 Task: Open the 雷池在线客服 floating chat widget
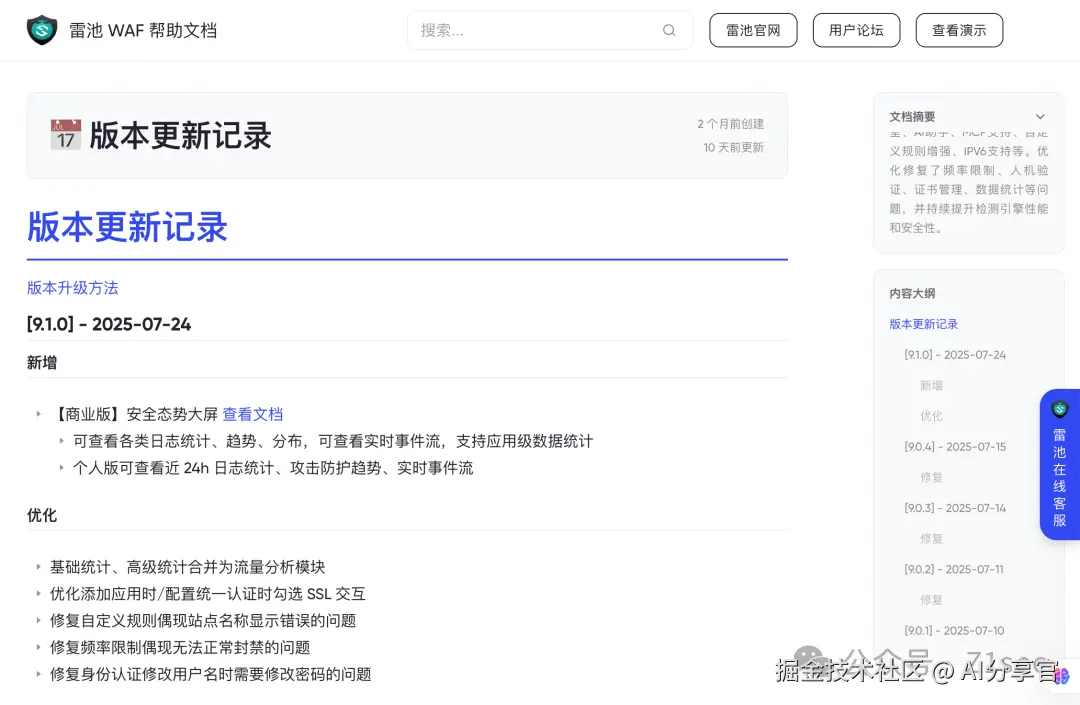[x=1058, y=467]
